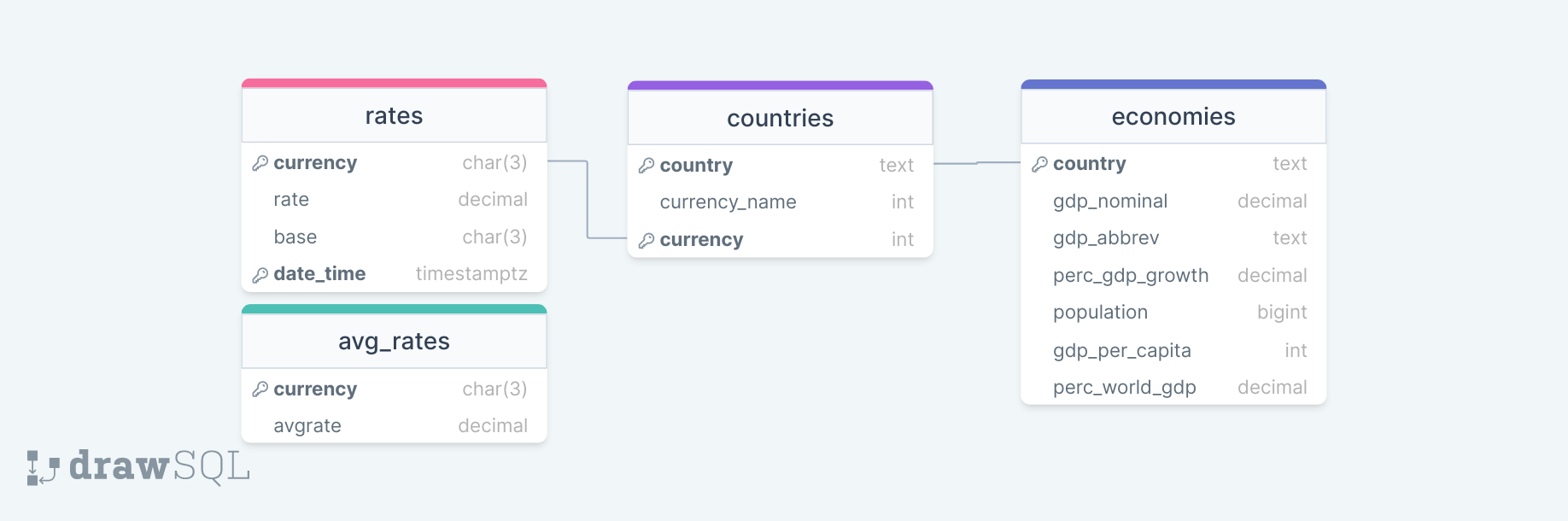1568x521 pixels.
Task: Click relationship line between countries and economies
Action: coord(977,162)
